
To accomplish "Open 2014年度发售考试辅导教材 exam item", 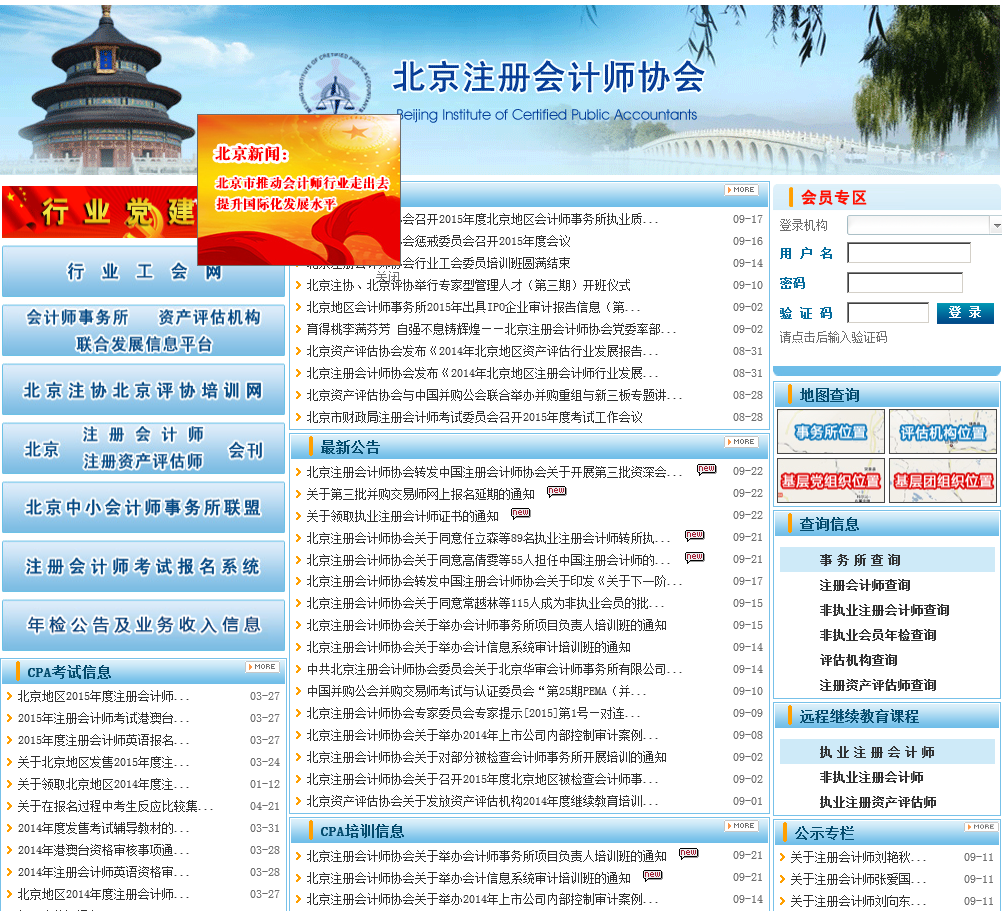I will click(x=103, y=828).
